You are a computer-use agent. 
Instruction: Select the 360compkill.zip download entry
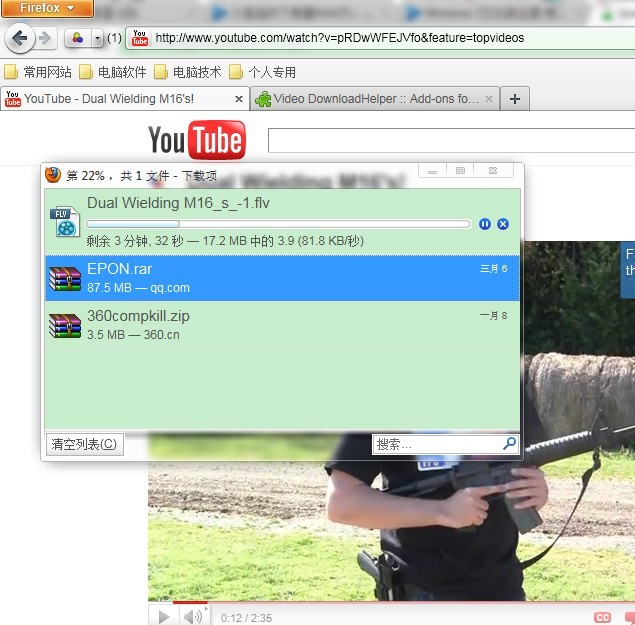(x=282, y=325)
